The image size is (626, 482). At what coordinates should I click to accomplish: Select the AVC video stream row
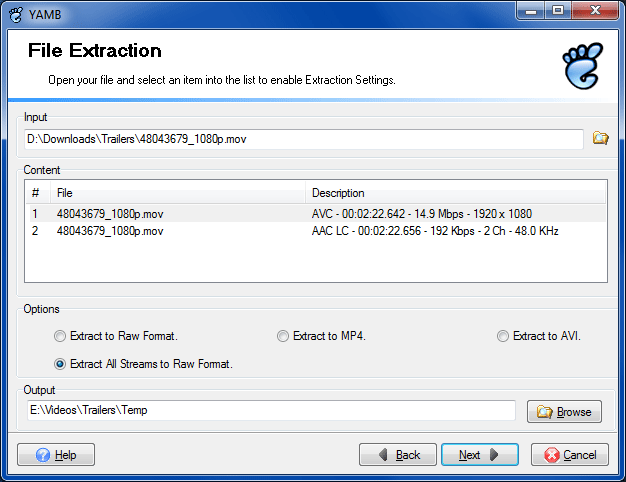317,214
